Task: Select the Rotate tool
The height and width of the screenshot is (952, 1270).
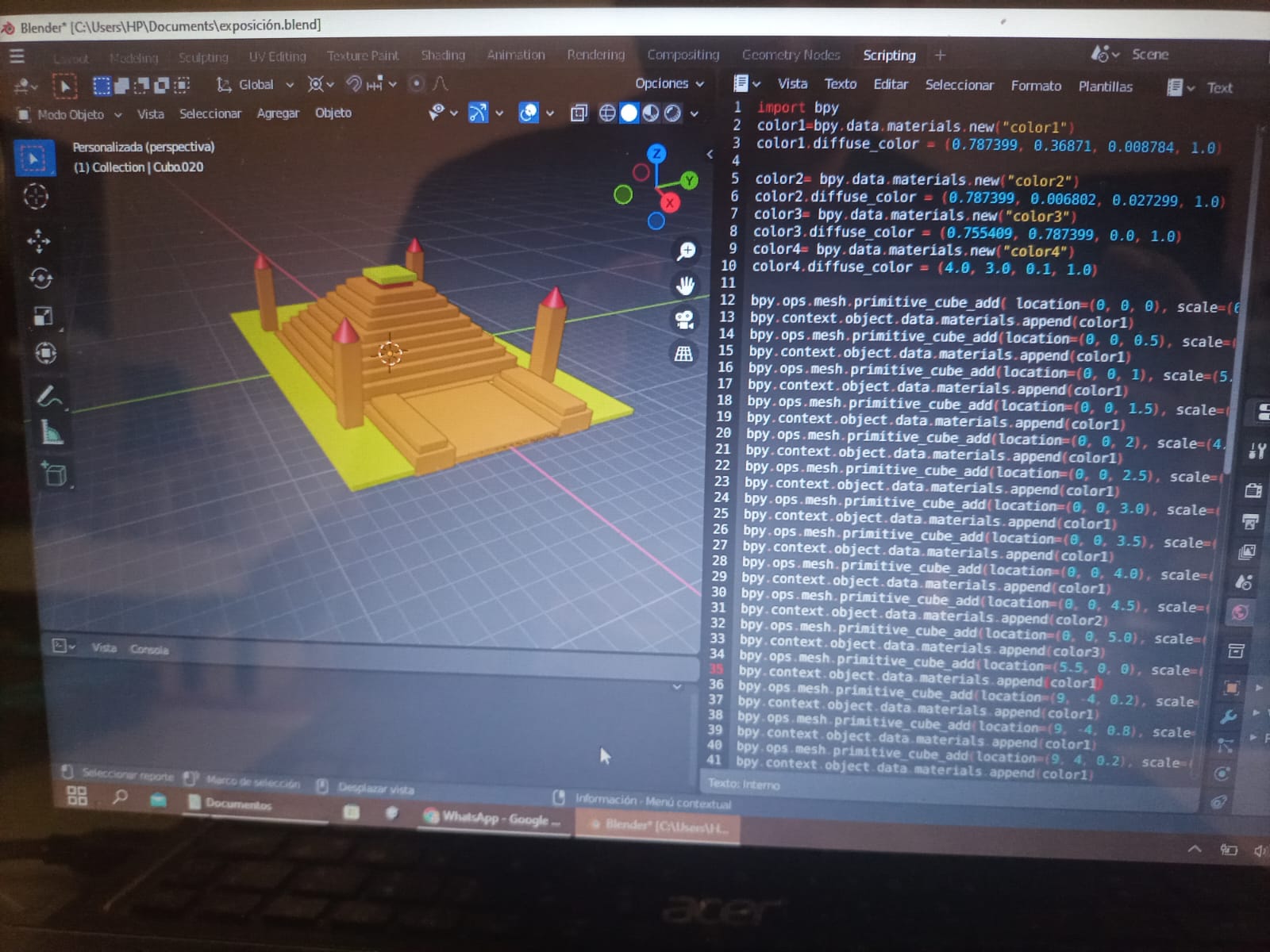Action: click(40, 278)
